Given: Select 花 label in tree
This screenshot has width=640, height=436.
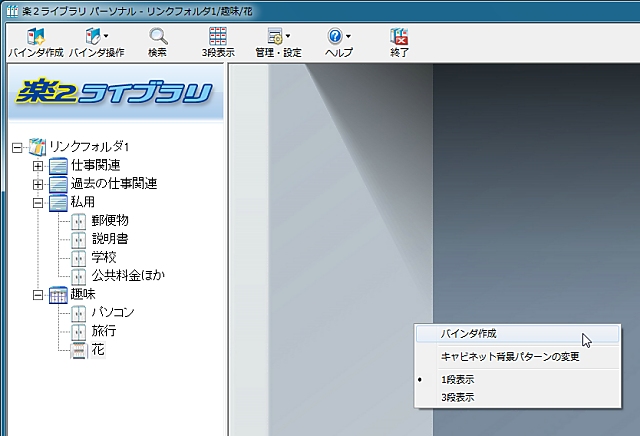Looking at the screenshot, I should click(98, 349).
